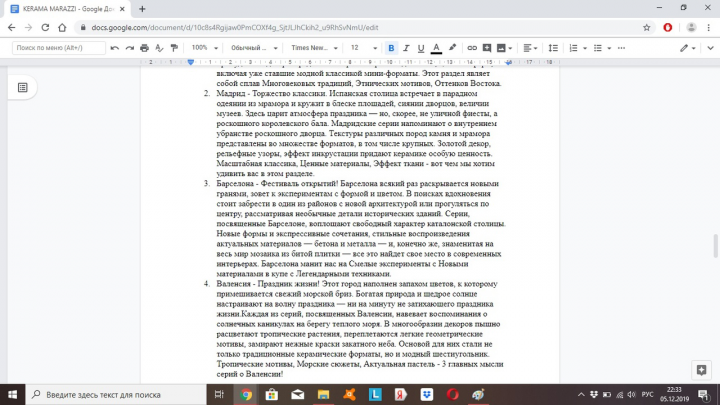Image resolution: width=720 pixels, height=405 pixels.
Task: Print the document
Action: click(144, 48)
